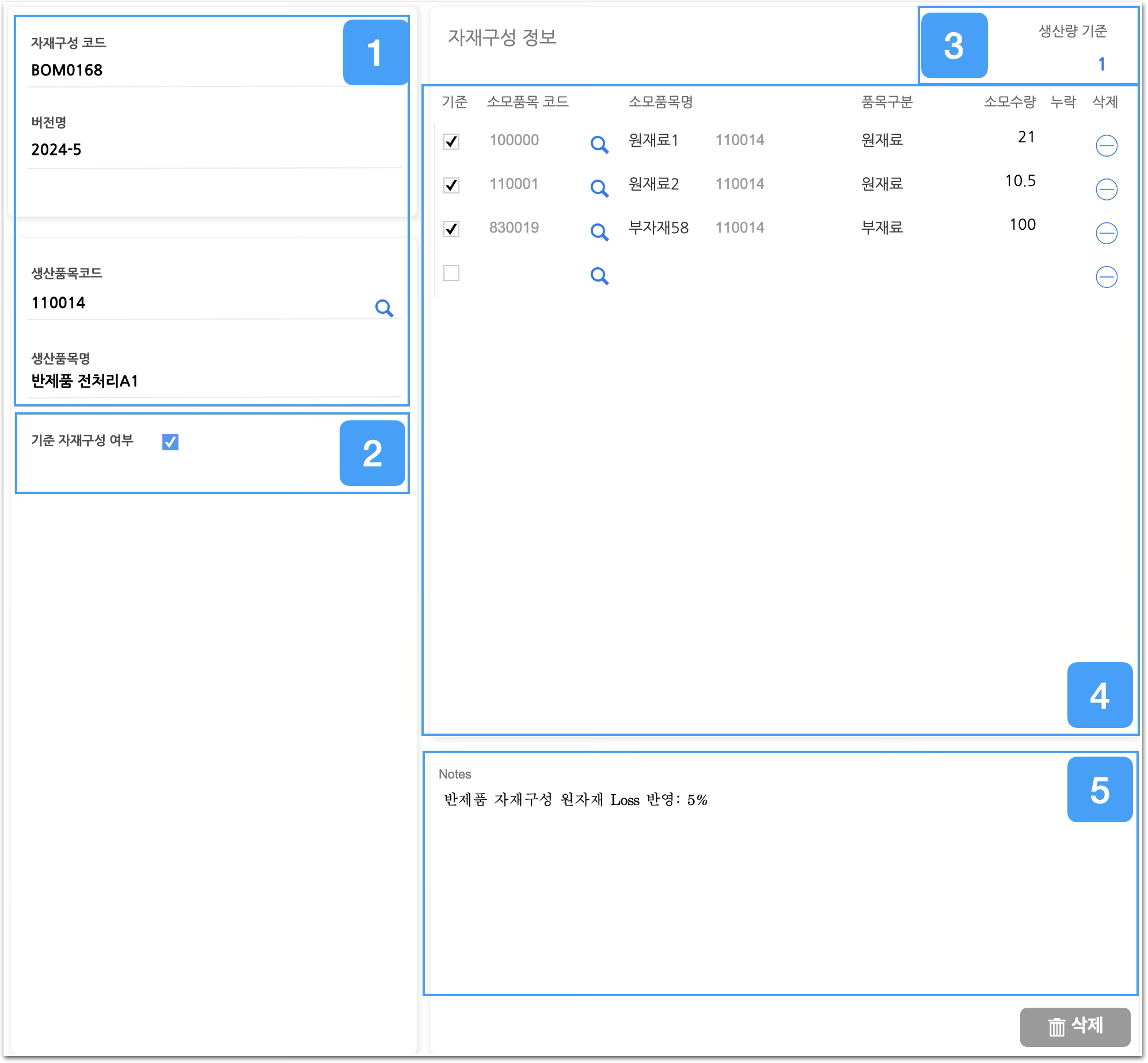Click search icon in empty bottom row
This screenshot has width=1148, height=1063.
599,276
